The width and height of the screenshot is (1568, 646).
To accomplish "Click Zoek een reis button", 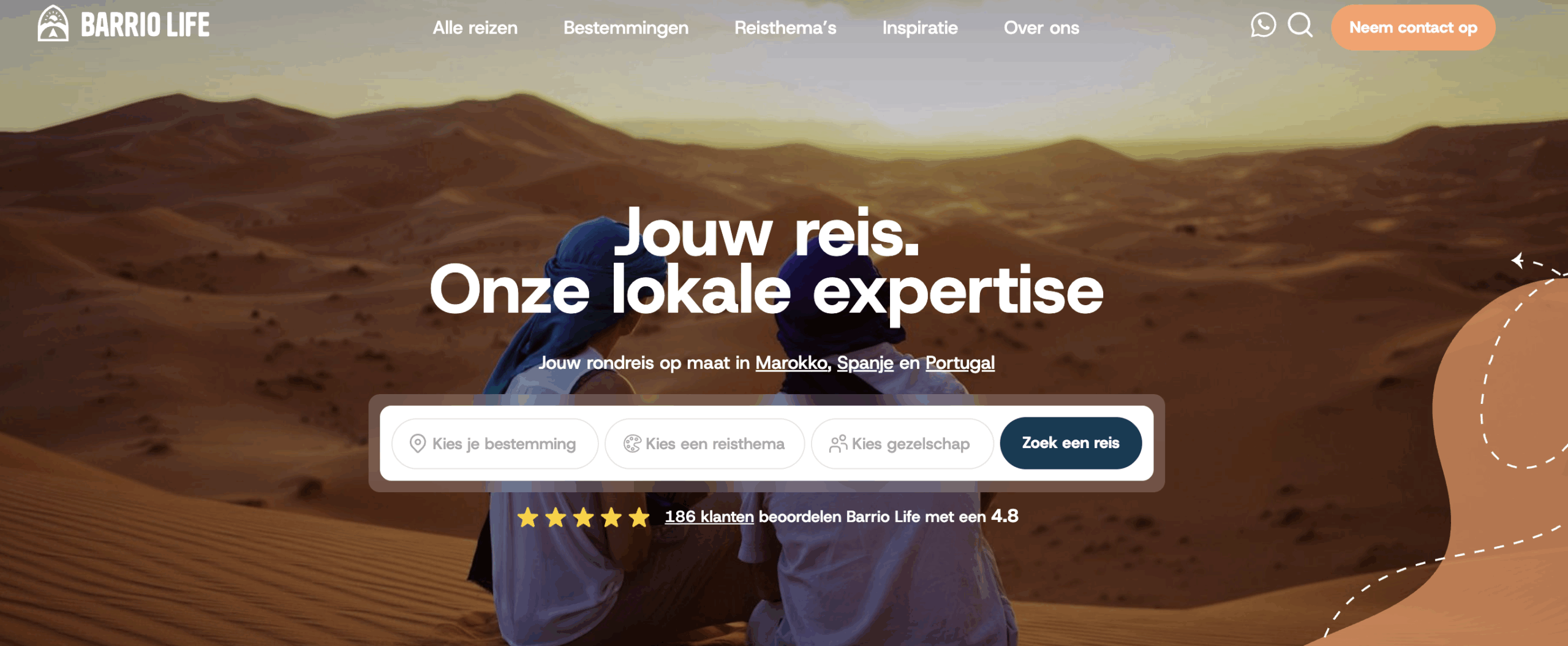I will pos(1070,443).
